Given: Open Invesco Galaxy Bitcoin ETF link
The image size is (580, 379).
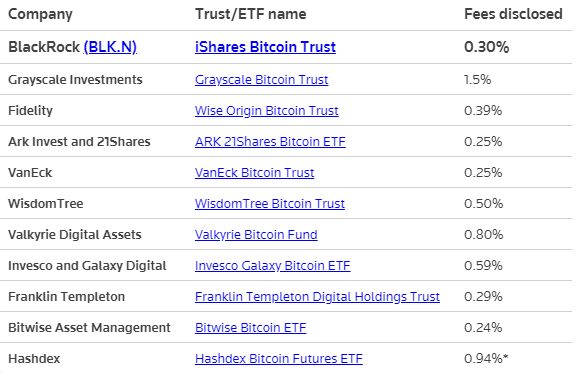Looking at the screenshot, I should pyautogui.click(x=273, y=266).
